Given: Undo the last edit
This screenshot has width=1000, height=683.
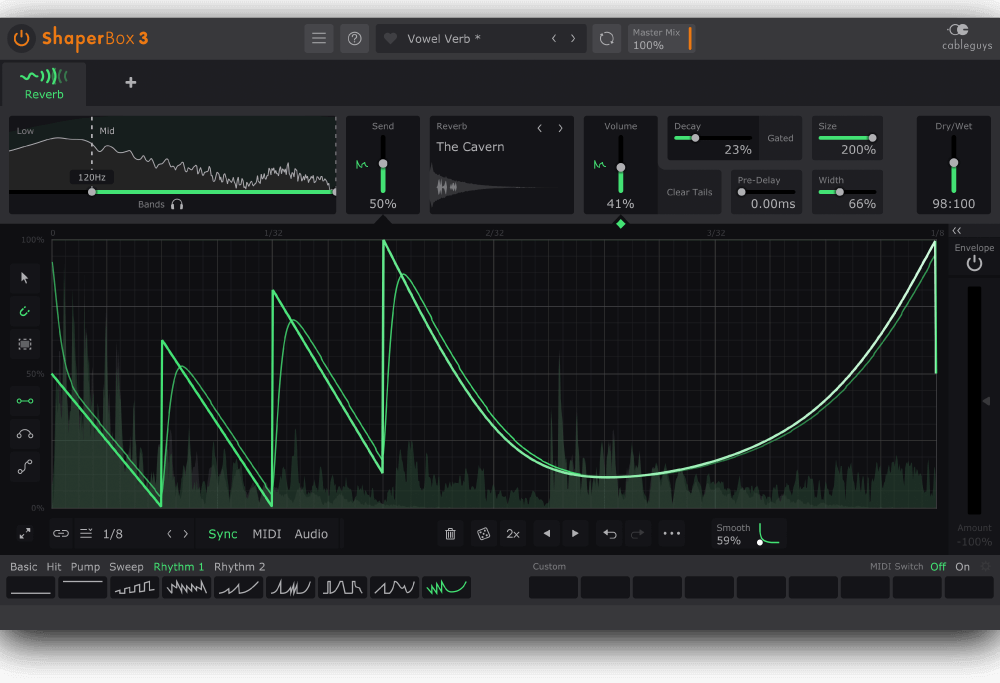Looking at the screenshot, I should coord(610,533).
